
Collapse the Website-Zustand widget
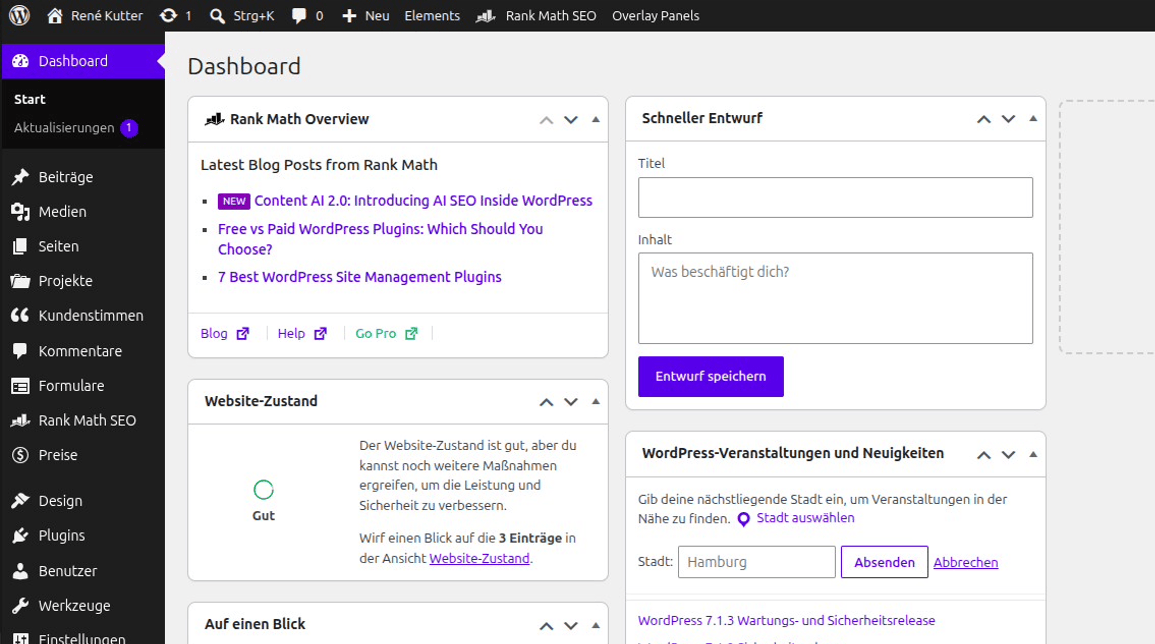point(596,402)
